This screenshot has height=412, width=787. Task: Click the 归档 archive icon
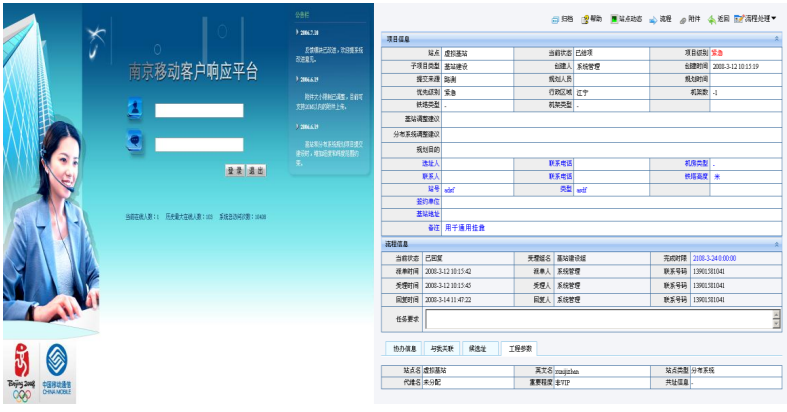555,20
